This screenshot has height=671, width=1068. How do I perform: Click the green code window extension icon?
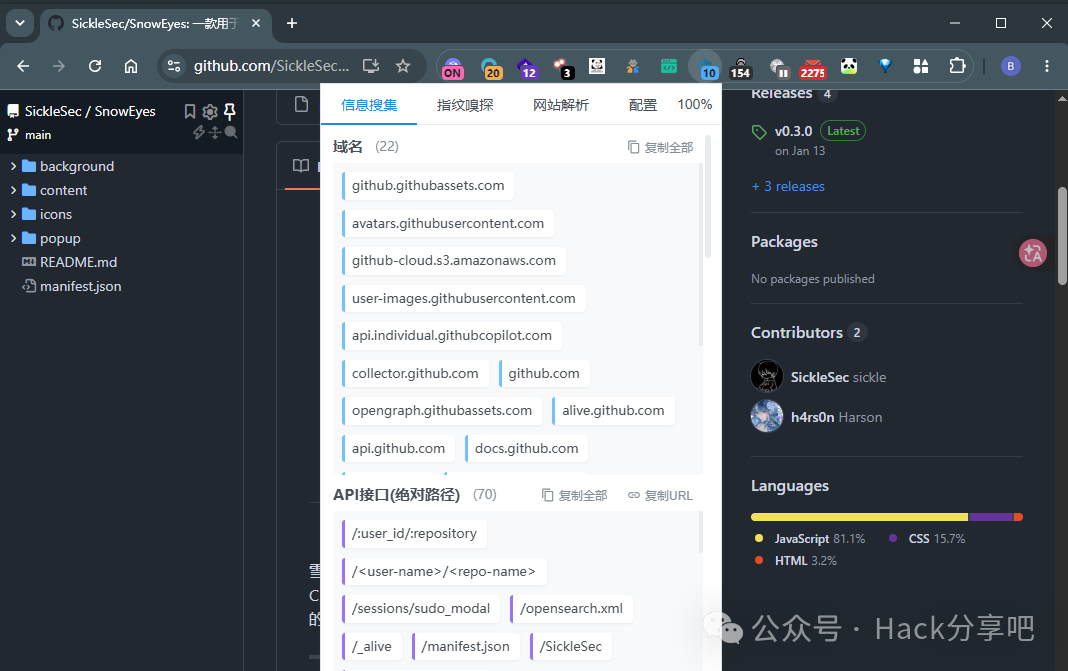(x=669, y=65)
